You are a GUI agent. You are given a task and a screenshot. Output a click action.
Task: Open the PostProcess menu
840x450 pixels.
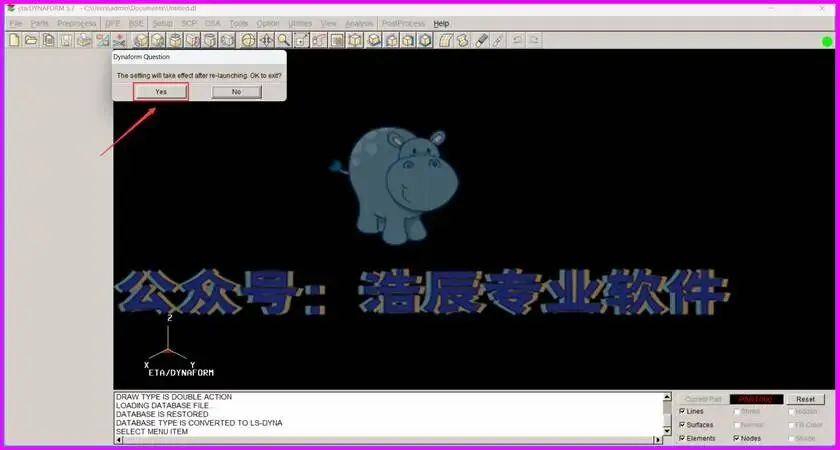click(403, 24)
